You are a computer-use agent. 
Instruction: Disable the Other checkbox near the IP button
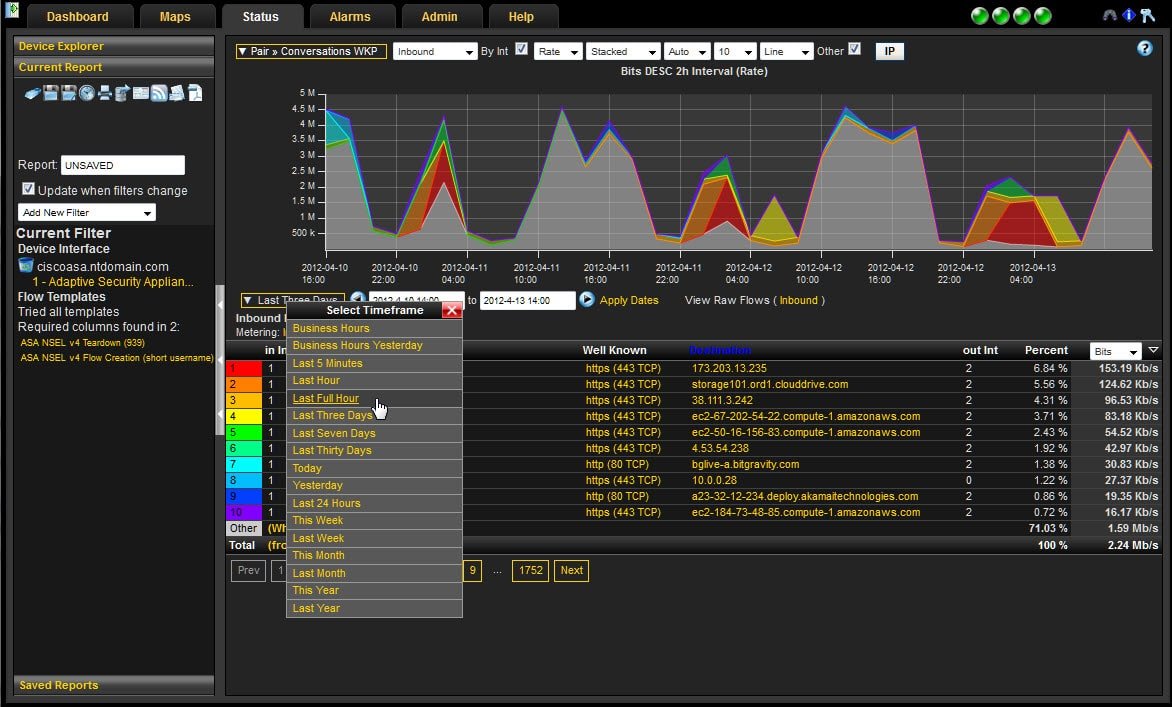point(853,50)
